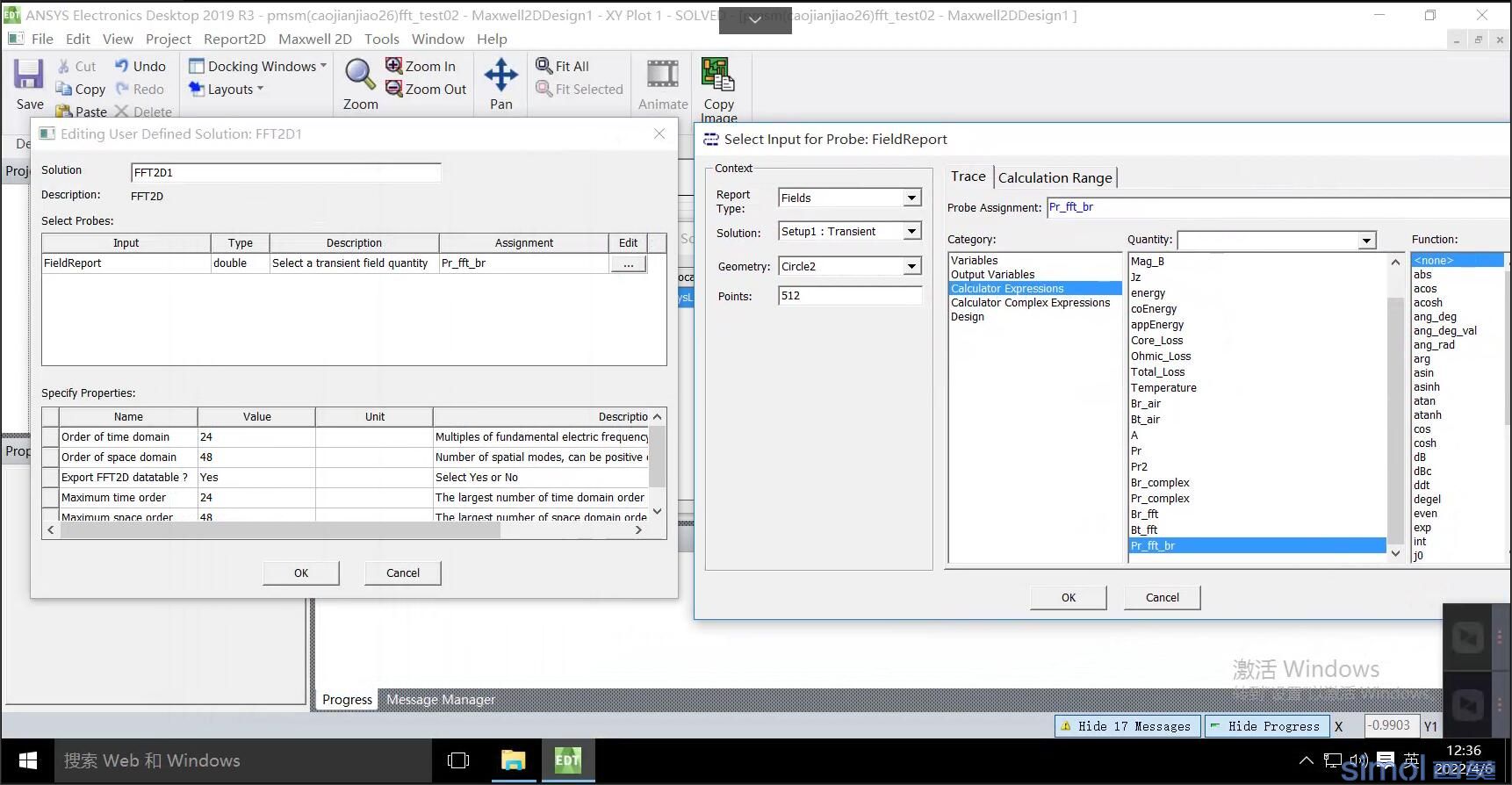
Task: Open Docking Windows dropdown
Action: click(258, 66)
